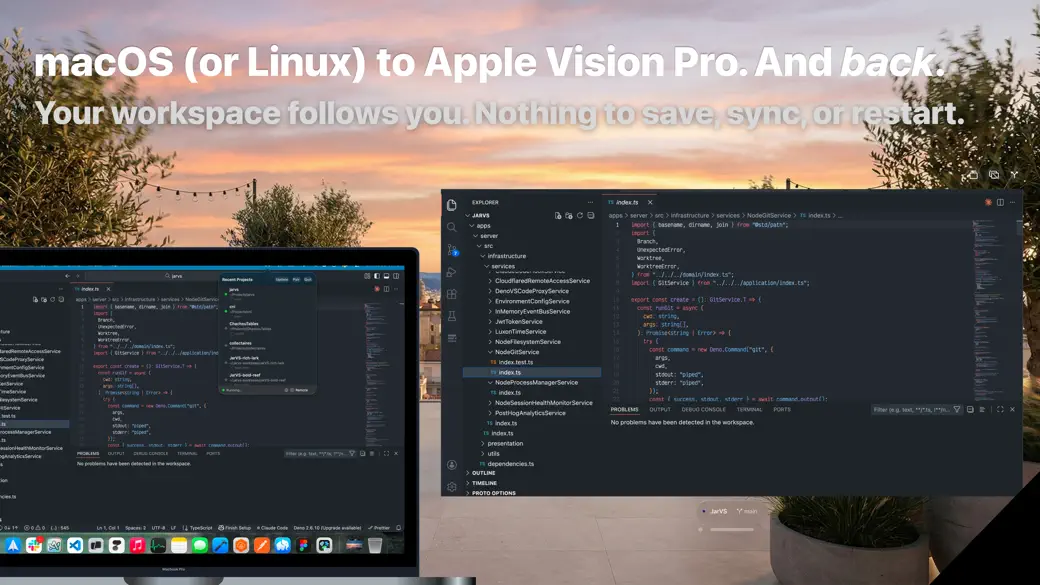Toggle secondary sidebar in MacBook title bar
Image resolution: width=1040 pixels, height=585 pixels.
tap(396, 276)
